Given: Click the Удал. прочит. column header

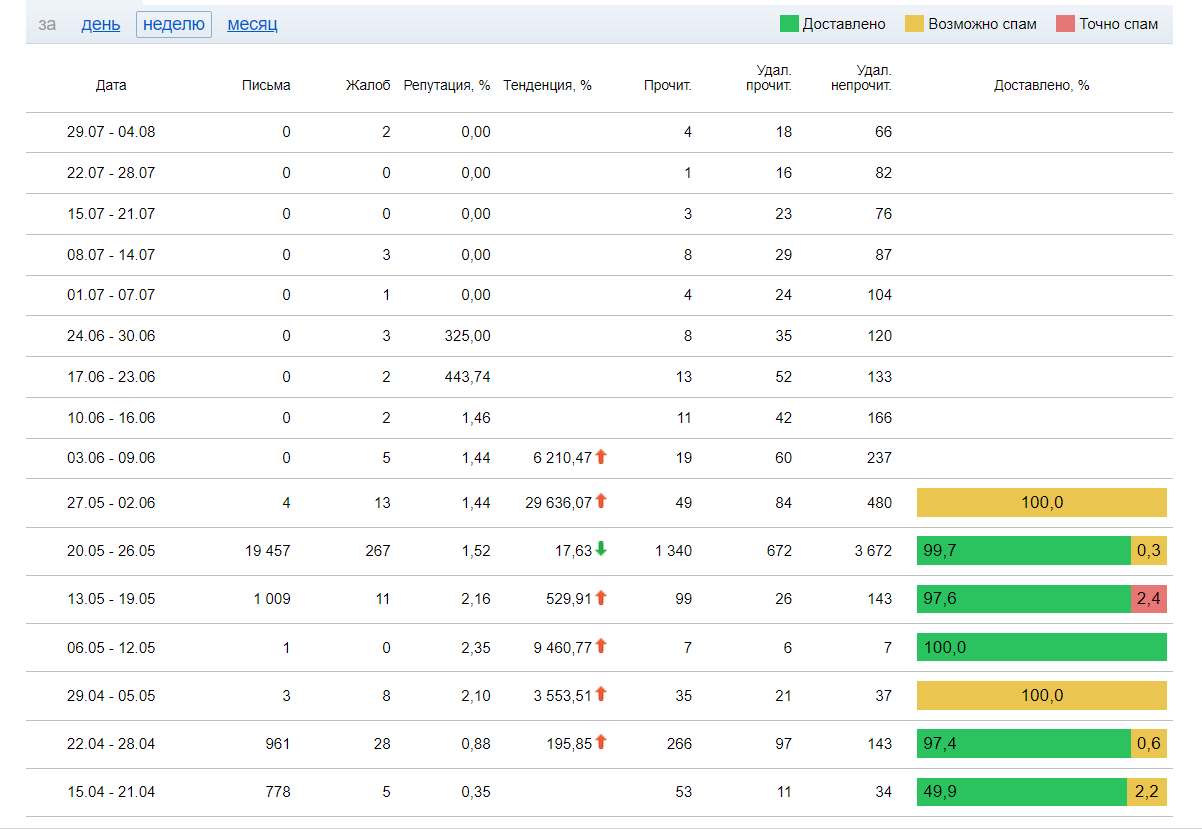Looking at the screenshot, I should click(x=769, y=78).
